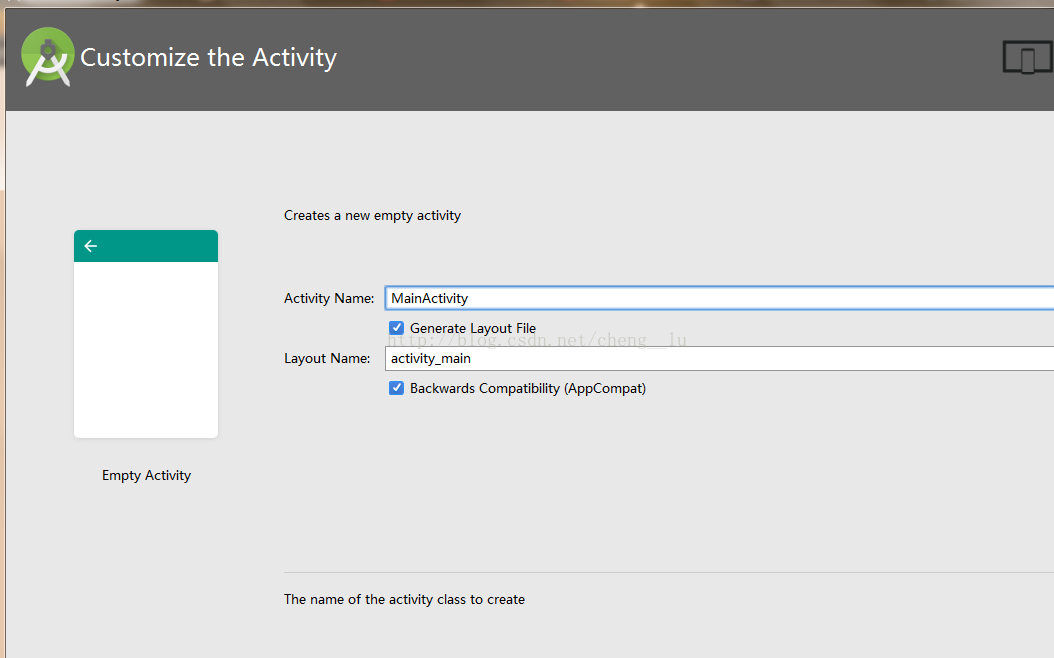This screenshot has width=1054, height=658.
Task: Click the 'Customize the Activity' heading
Action: pyautogui.click(x=208, y=57)
